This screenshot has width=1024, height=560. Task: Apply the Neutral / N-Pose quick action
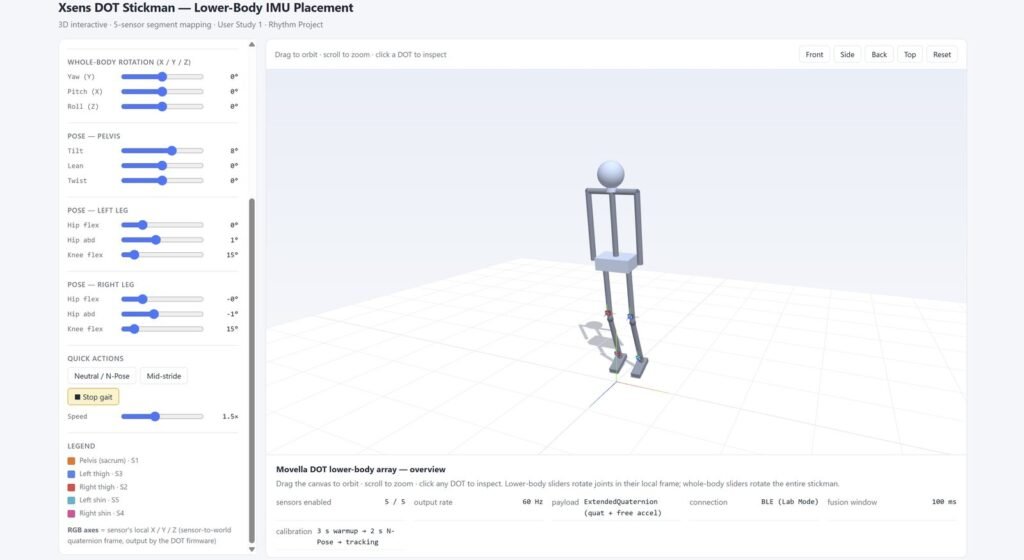pos(102,376)
